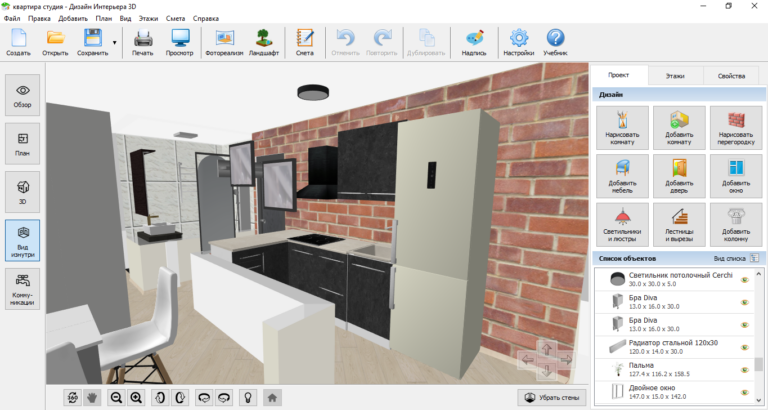Toggle the light bulb lighting button
The height and width of the screenshot is (410, 768).
(248, 397)
